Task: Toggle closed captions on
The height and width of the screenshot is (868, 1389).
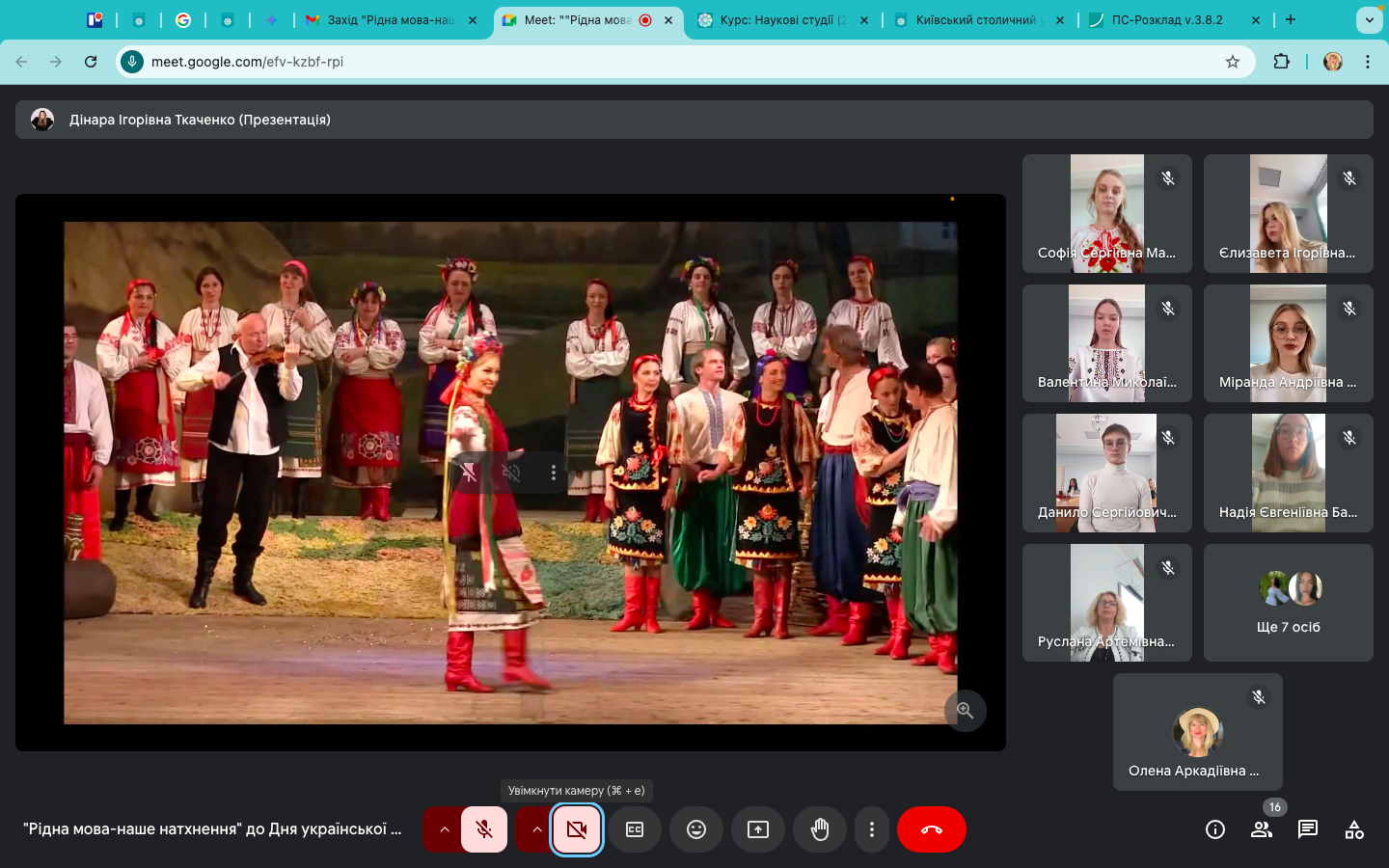Action: (635, 829)
